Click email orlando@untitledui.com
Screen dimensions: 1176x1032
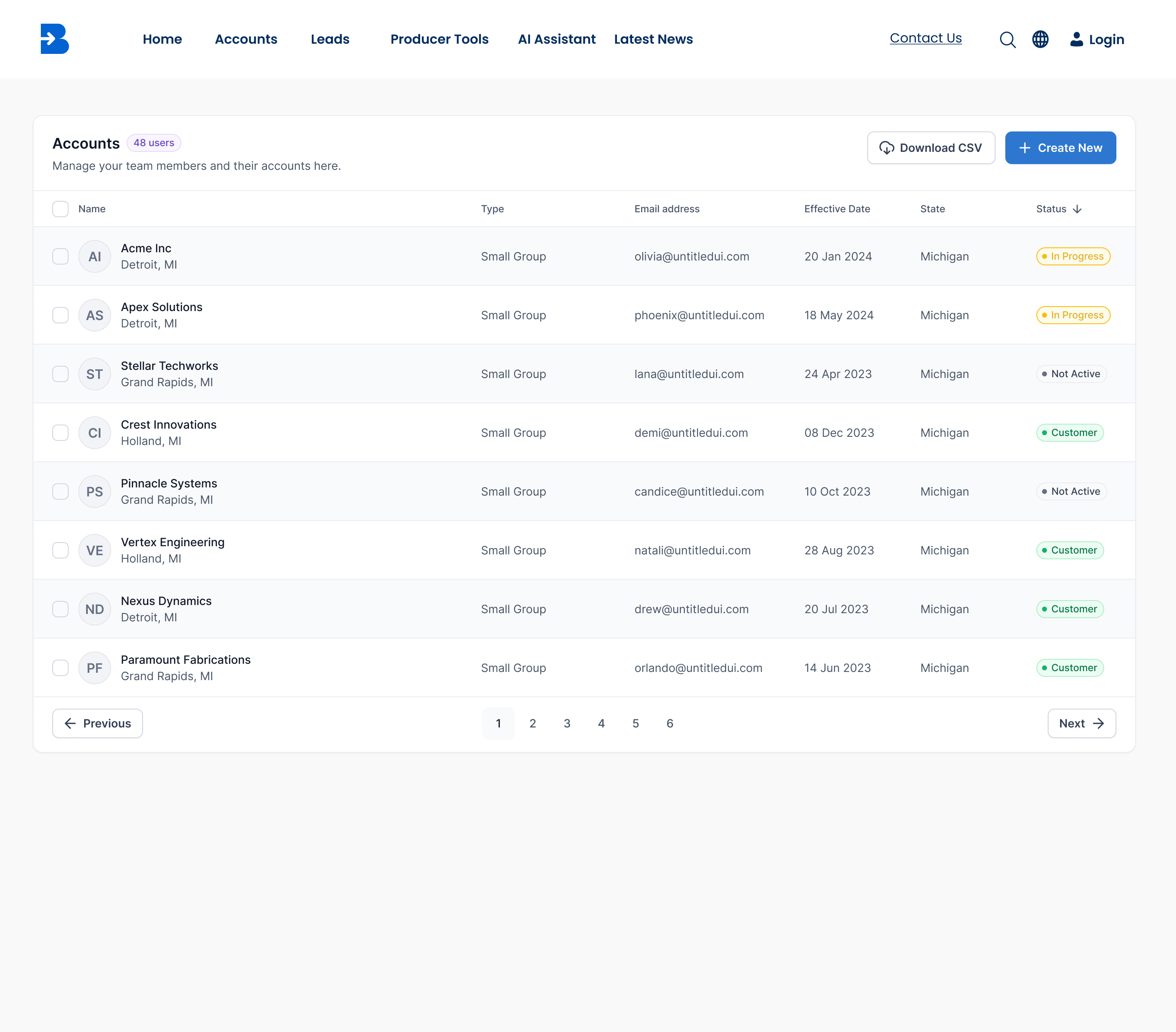[x=698, y=668]
